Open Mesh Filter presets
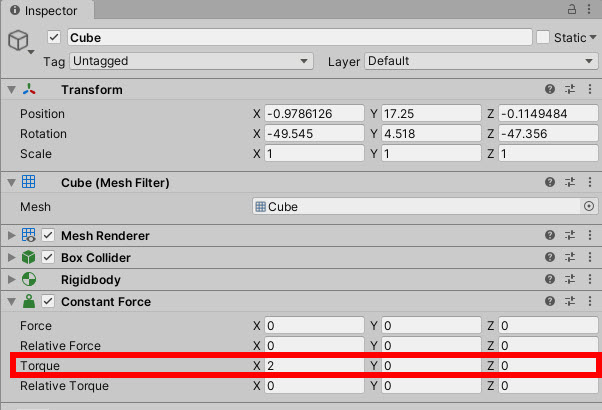Image resolution: width=602 pixels, height=410 pixels. point(570,182)
